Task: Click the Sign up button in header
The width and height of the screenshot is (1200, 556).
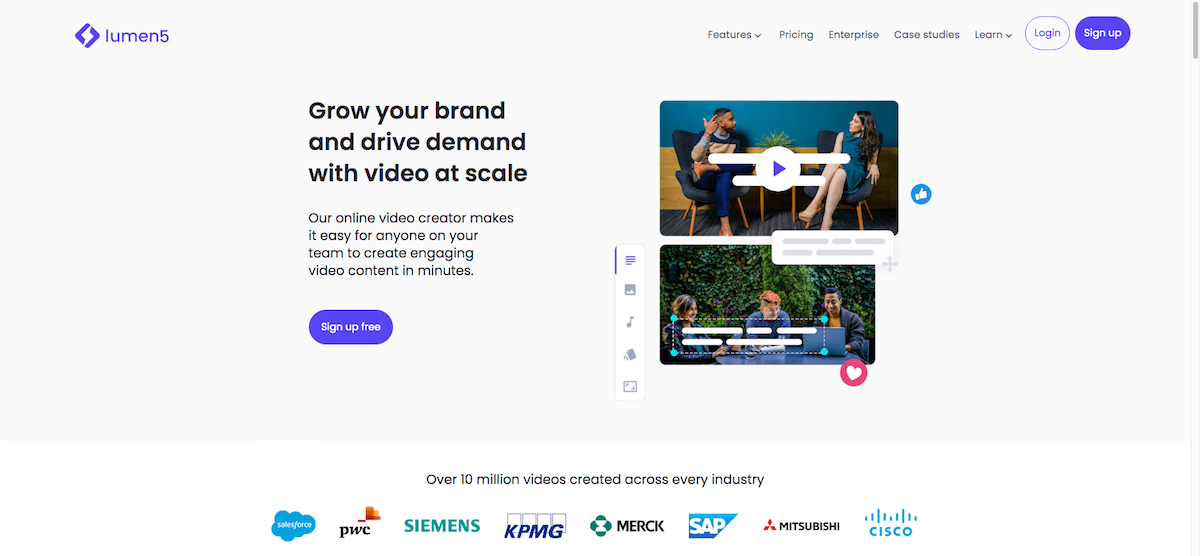Action: click(1102, 33)
